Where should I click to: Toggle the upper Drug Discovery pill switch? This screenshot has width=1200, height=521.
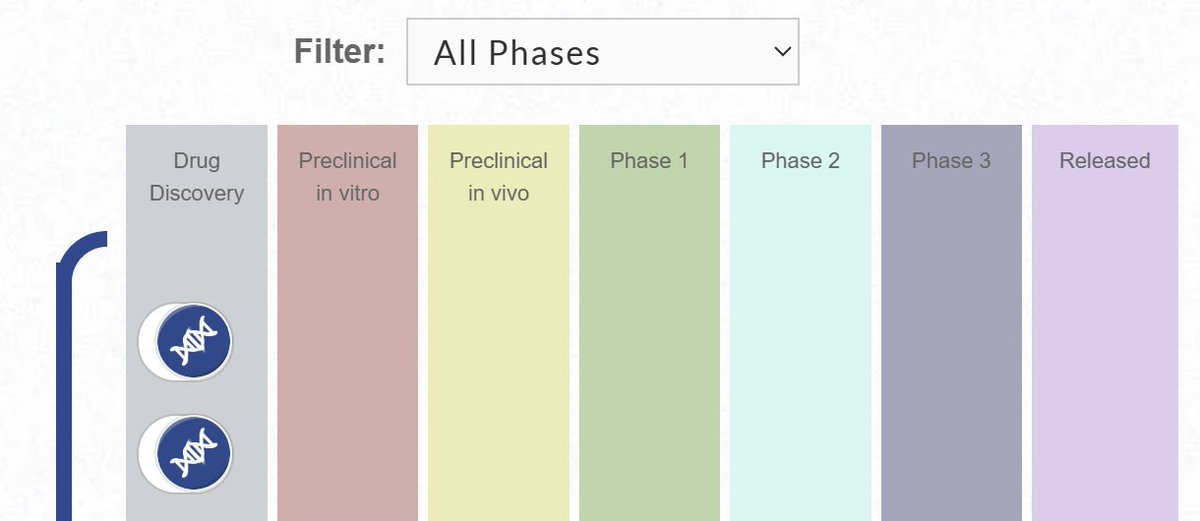pyautogui.click(x=185, y=343)
